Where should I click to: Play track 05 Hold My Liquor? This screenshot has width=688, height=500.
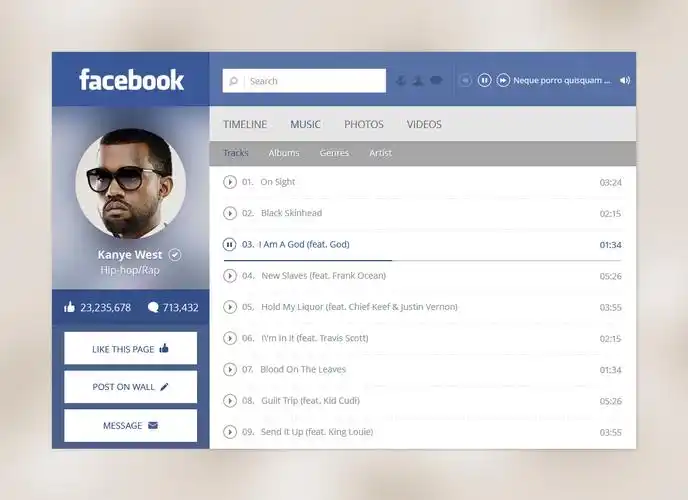point(229,307)
